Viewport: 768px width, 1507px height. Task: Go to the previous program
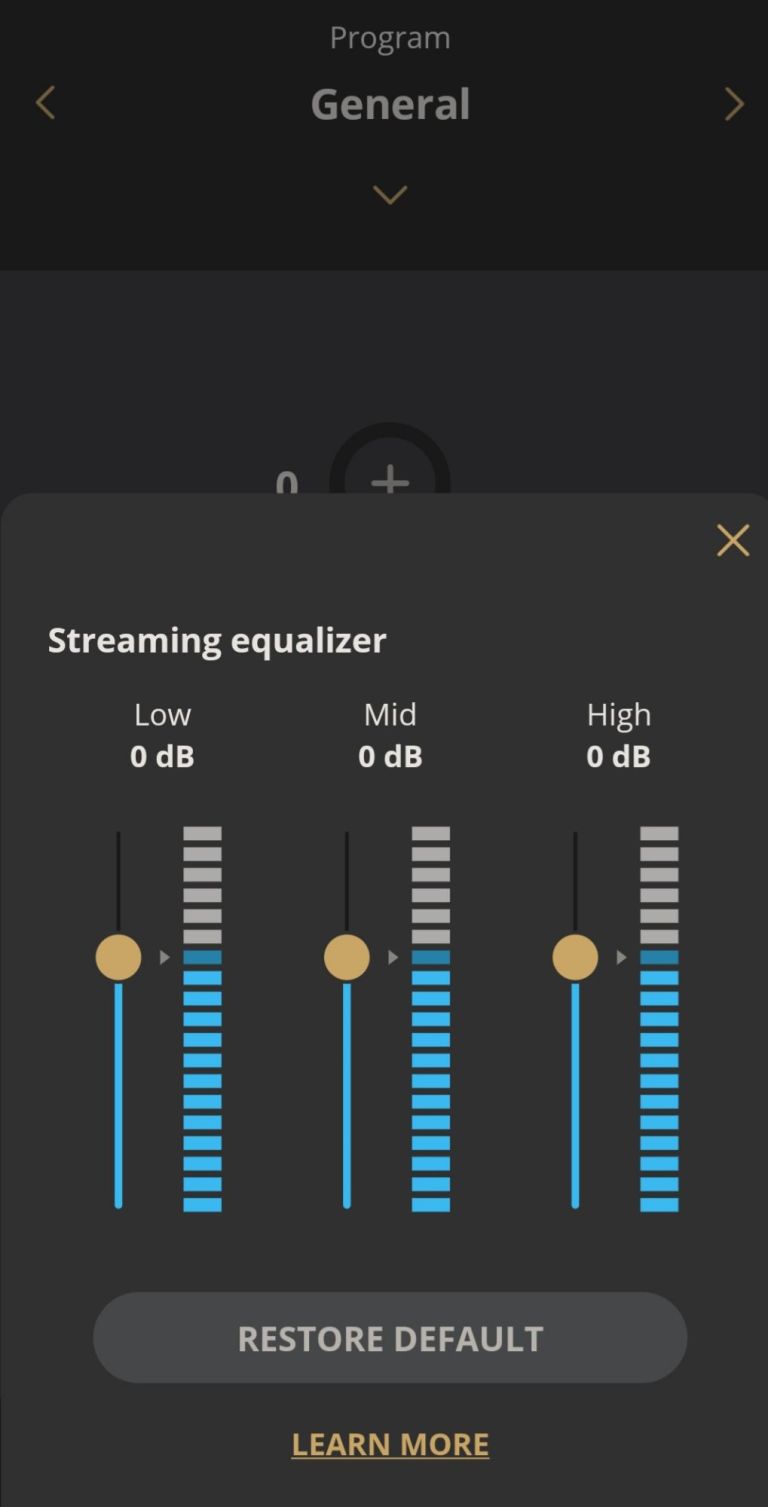[45, 103]
